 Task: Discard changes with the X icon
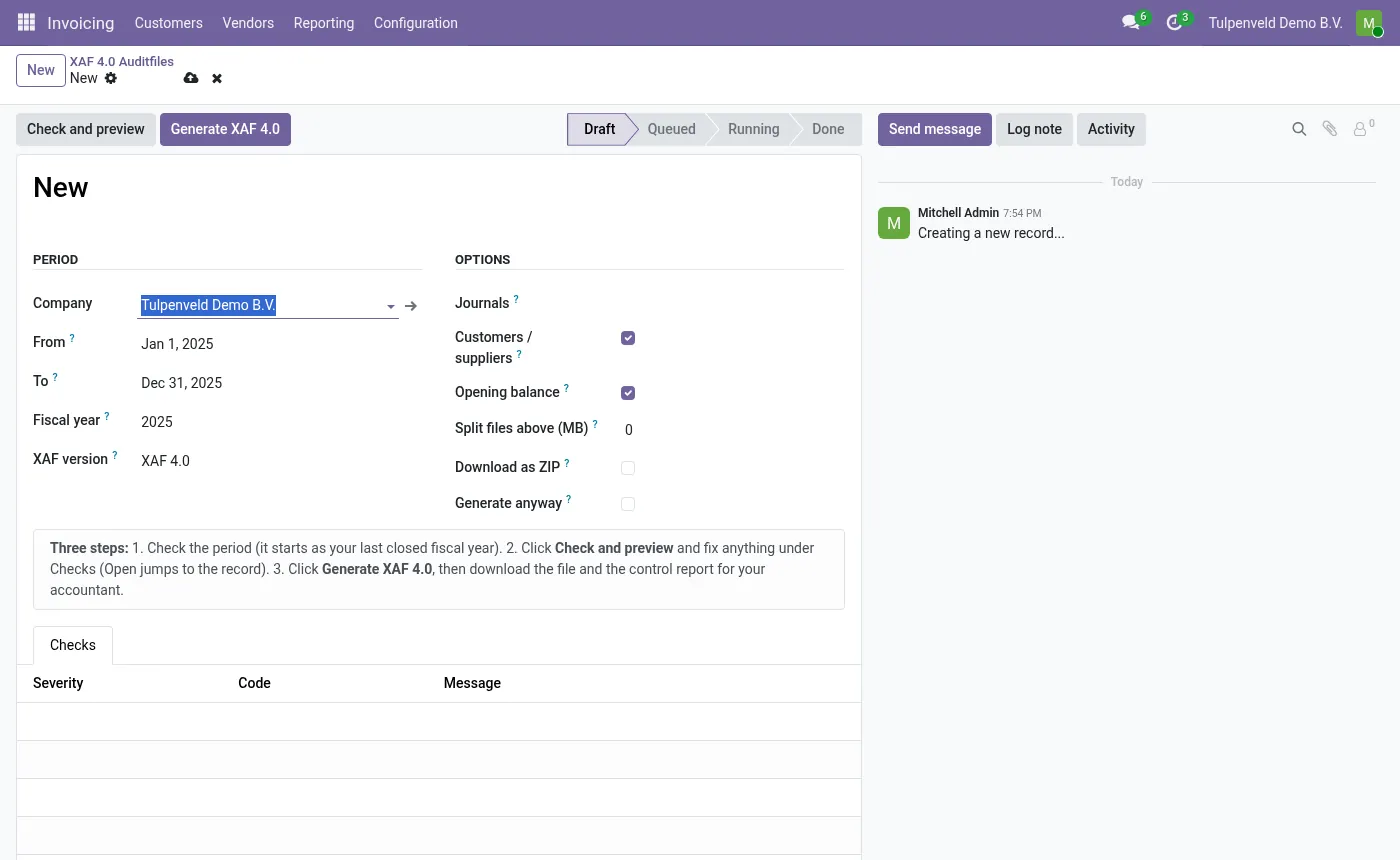[217, 78]
